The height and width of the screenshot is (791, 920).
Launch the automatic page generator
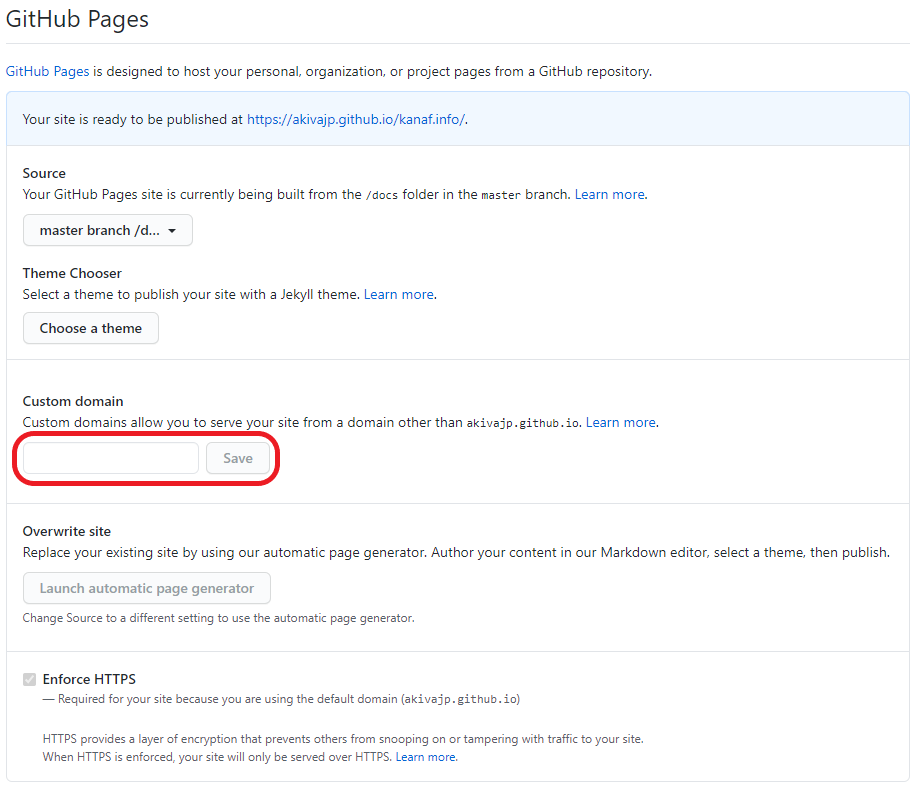tap(146, 588)
